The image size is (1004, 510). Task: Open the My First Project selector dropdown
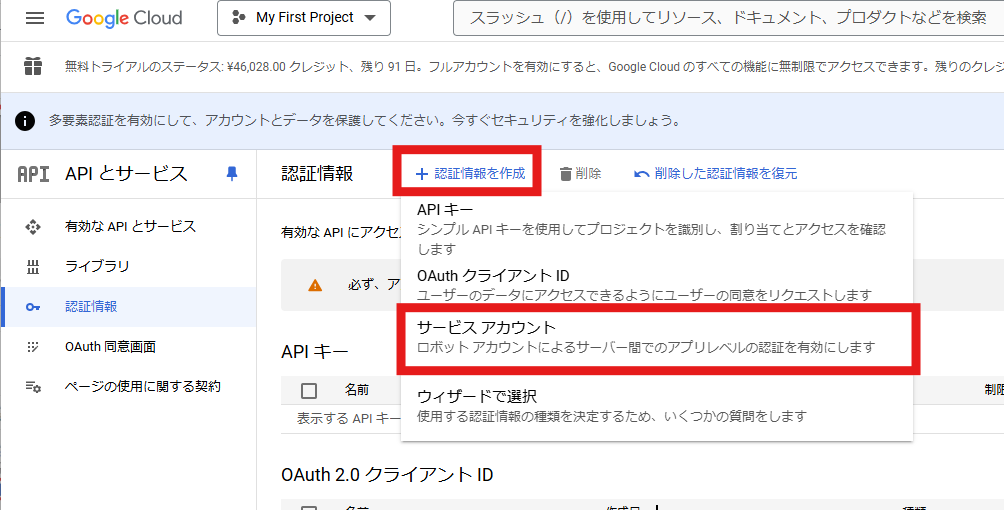(x=304, y=18)
